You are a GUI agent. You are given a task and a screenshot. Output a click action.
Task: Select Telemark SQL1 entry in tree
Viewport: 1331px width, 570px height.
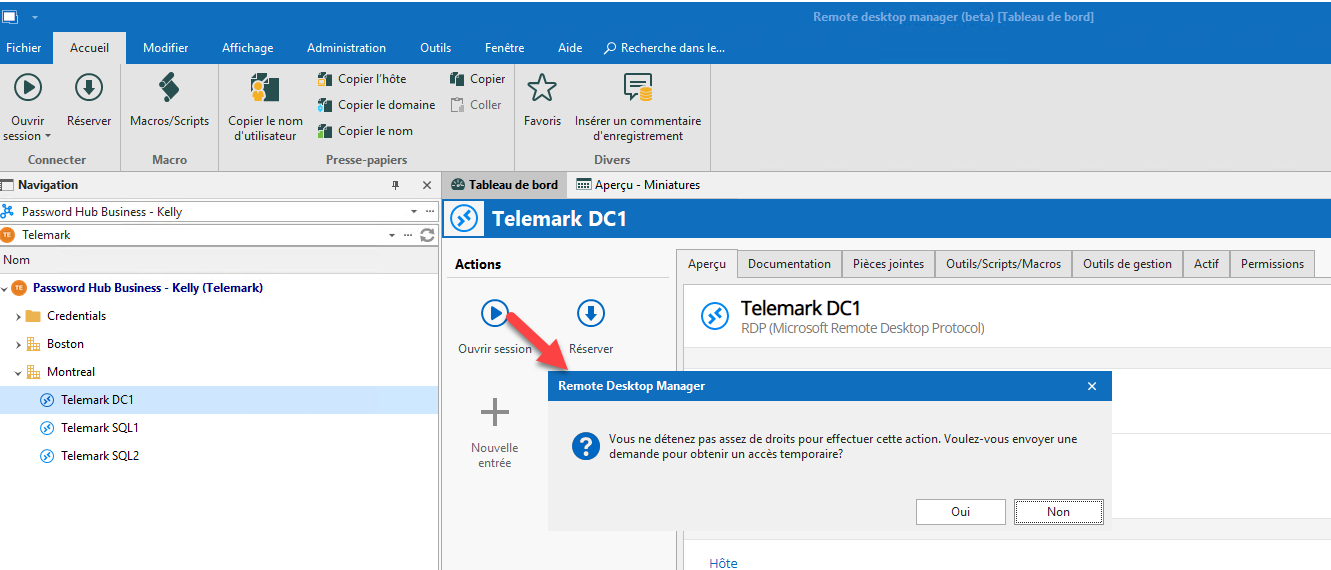(99, 428)
